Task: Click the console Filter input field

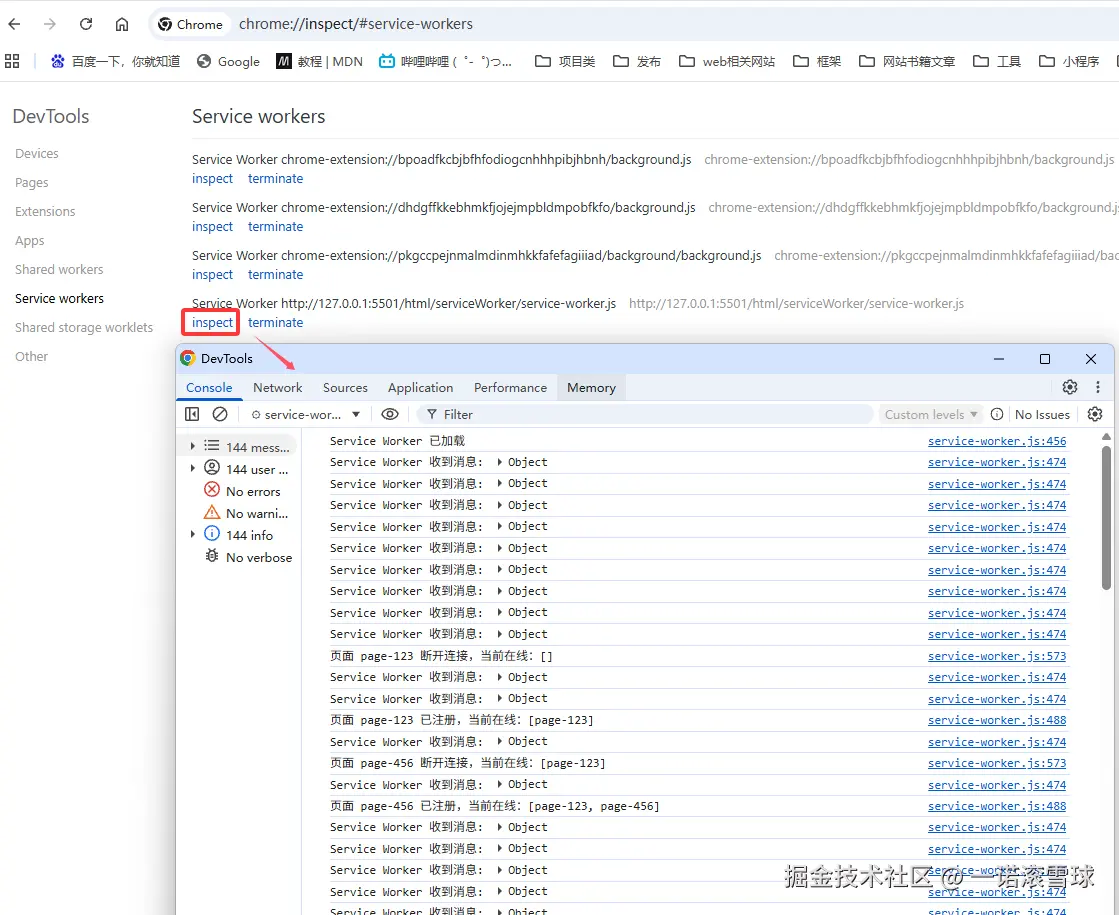Action: [646, 415]
